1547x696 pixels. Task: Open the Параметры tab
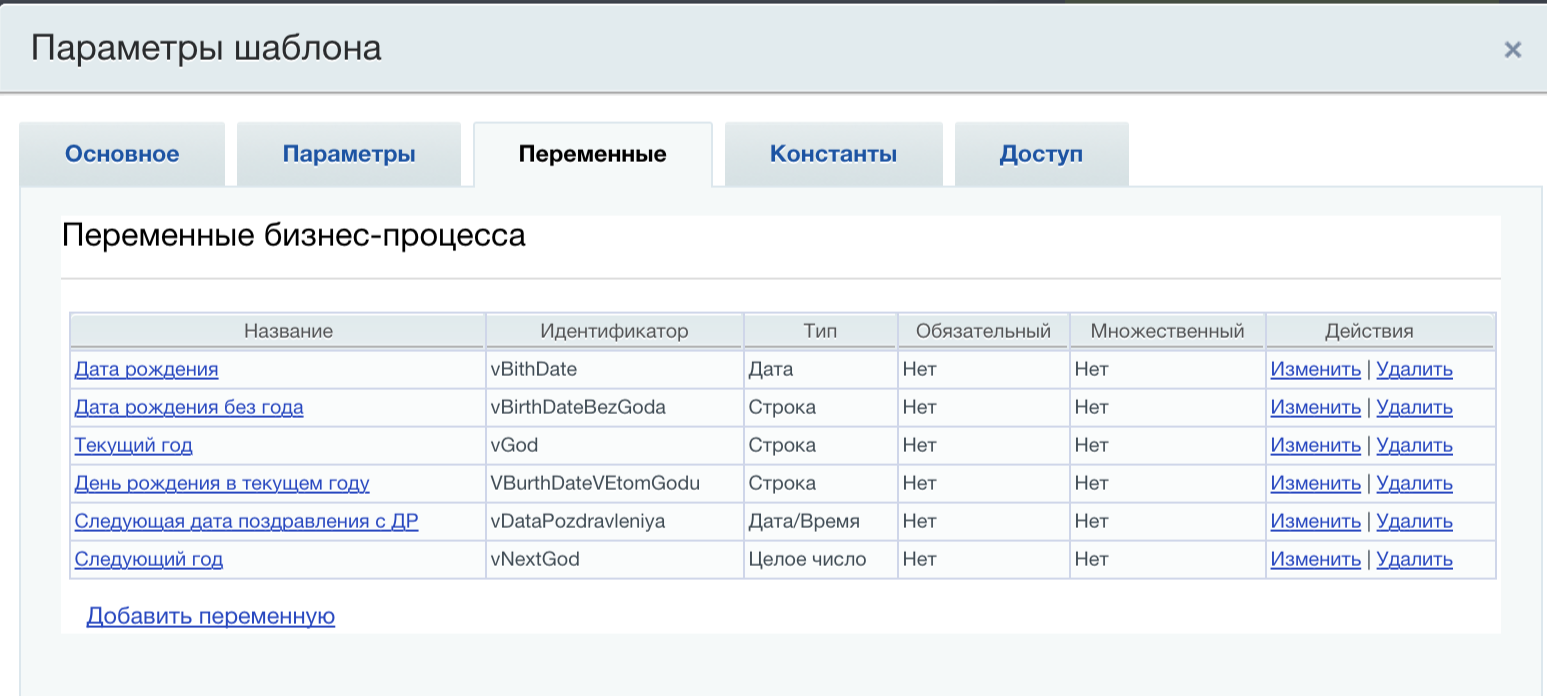tap(348, 154)
